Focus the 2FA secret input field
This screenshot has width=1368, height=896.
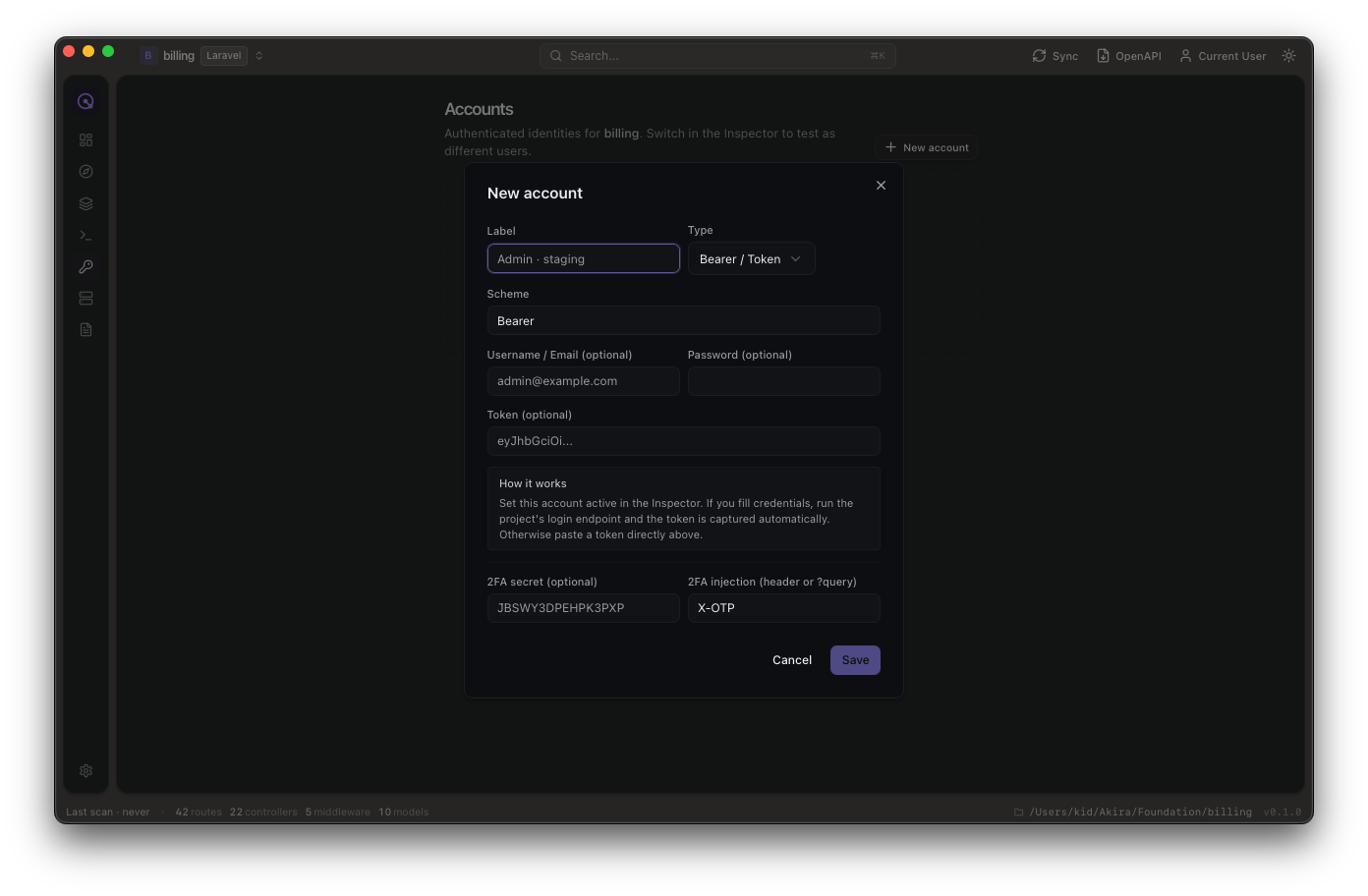click(x=583, y=608)
